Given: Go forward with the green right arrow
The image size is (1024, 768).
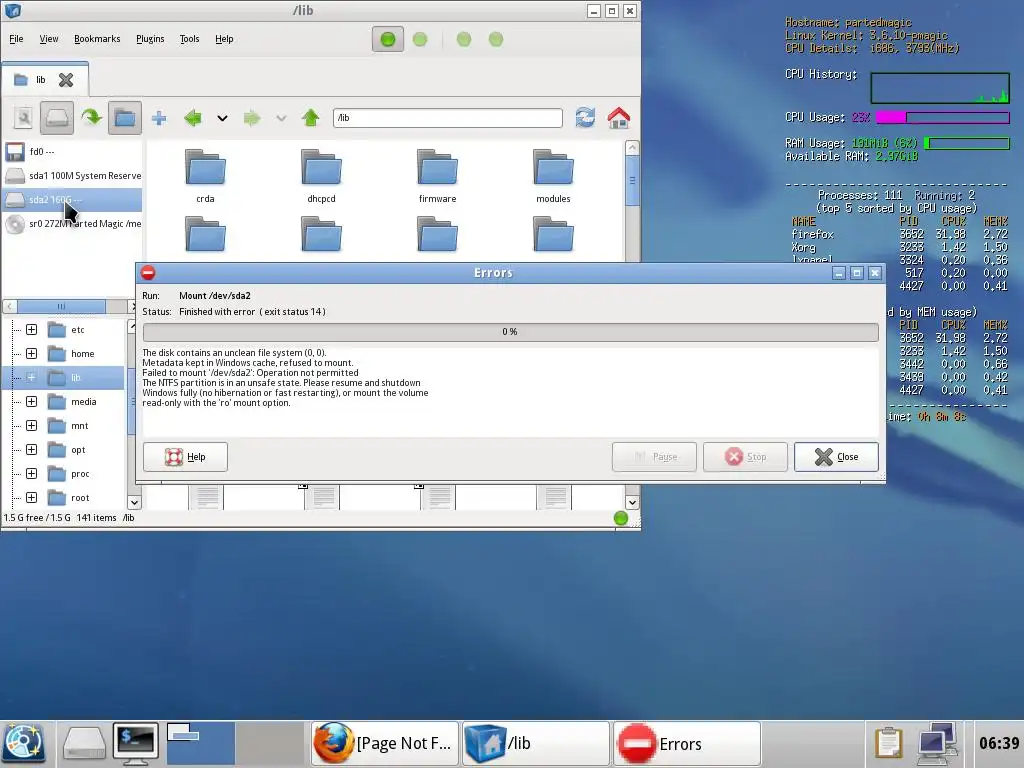Looking at the screenshot, I should 251,118.
